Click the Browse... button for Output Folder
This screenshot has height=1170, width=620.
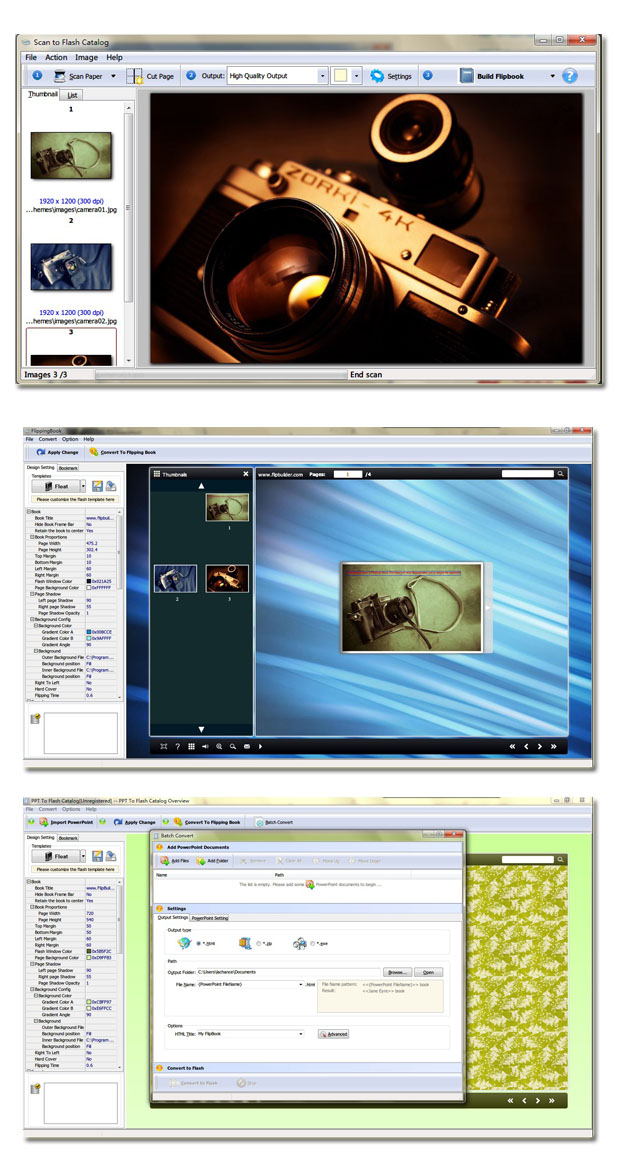(x=398, y=972)
